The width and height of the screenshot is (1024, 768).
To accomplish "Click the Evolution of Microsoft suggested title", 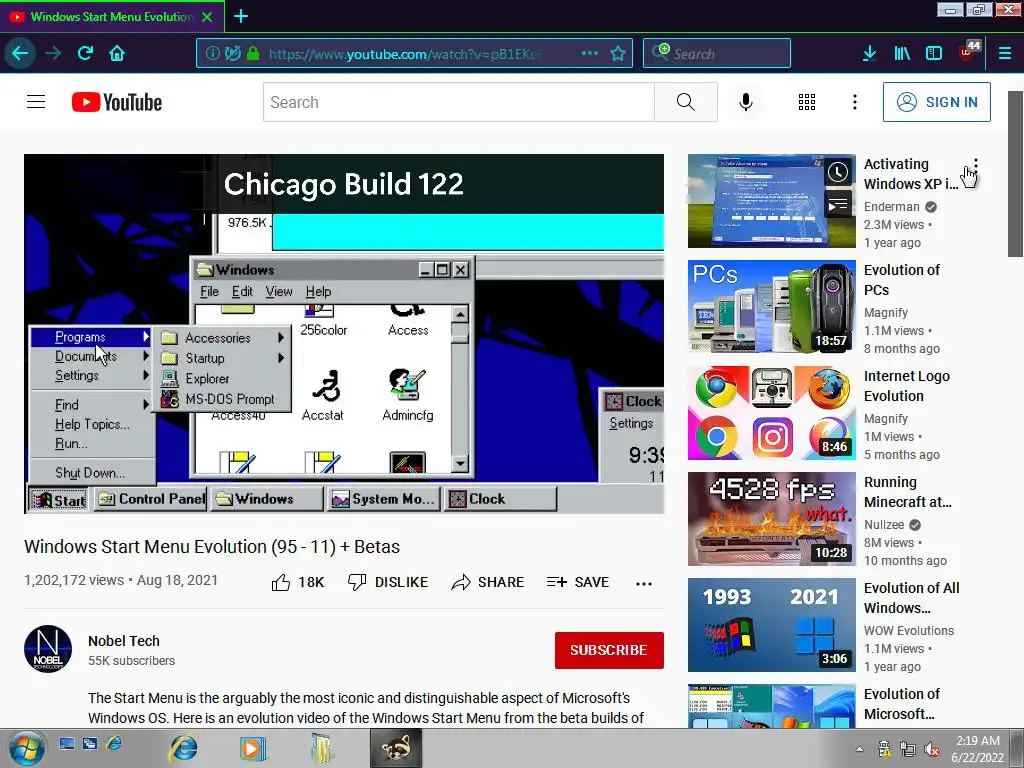I will click(901, 703).
